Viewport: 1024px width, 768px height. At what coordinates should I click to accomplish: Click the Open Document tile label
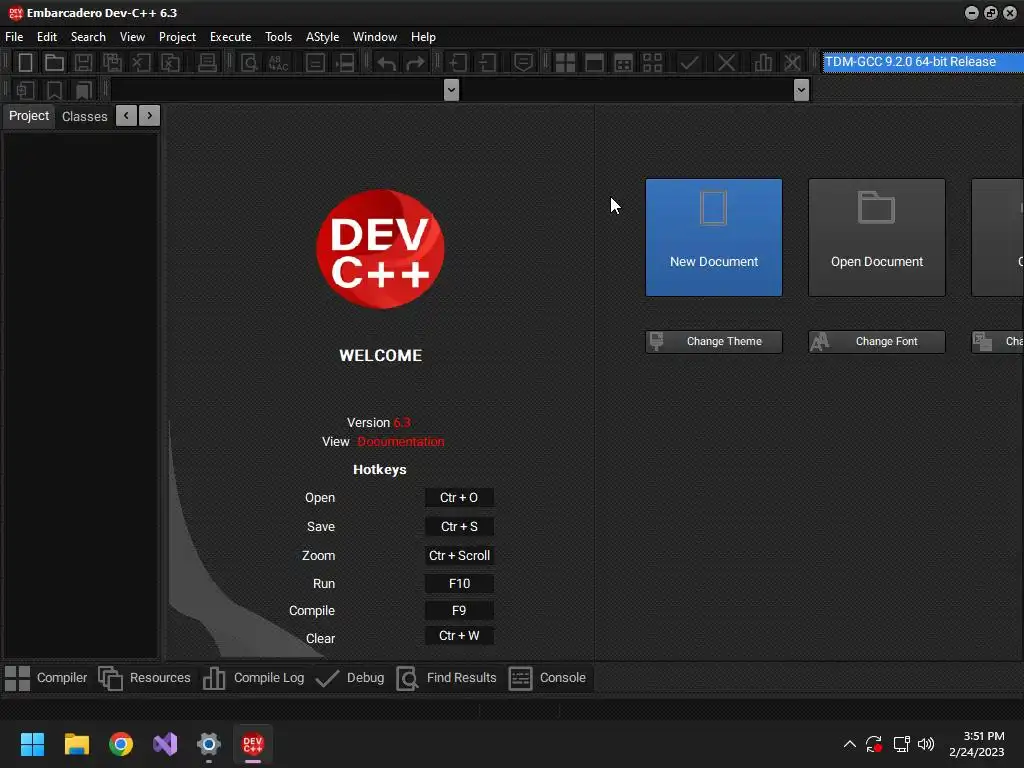coord(876,261)
